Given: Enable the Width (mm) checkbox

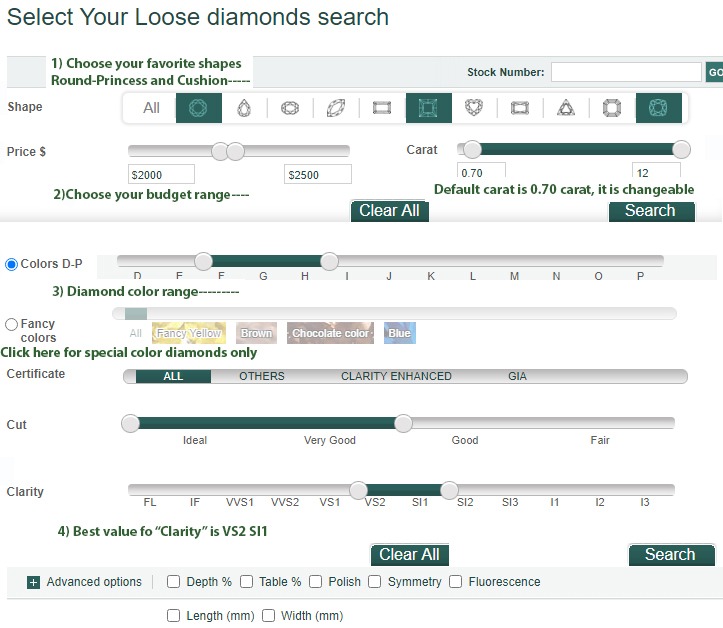Looking at the screenshot, I should tap(268, 616).
